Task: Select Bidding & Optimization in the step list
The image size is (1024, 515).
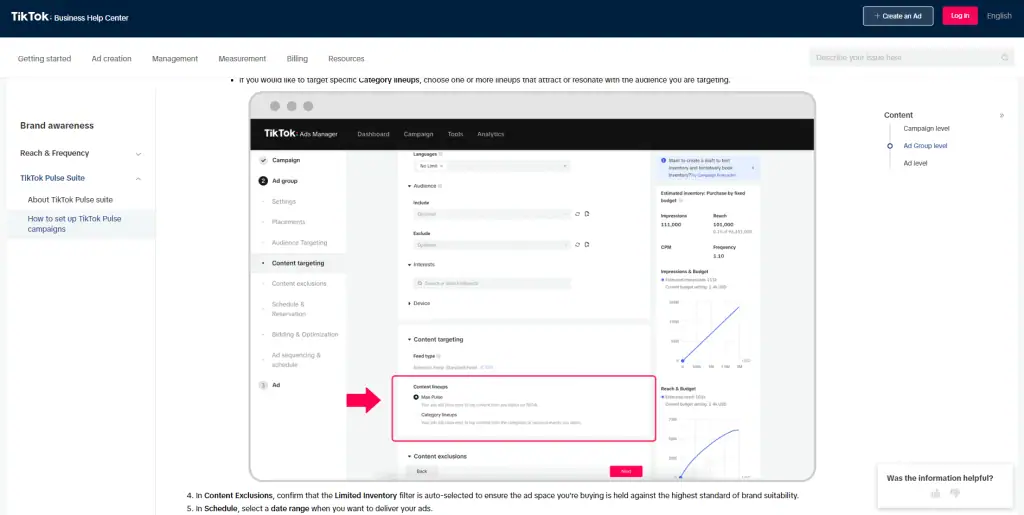Action: click(x=305, y=334)
